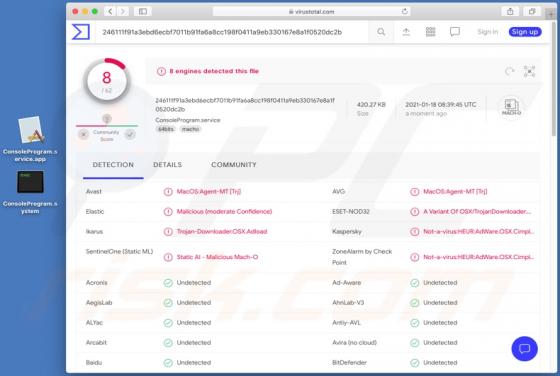The image size is (560, 376).
Task: Go back with Safari back arrow
Action: click(x=110, y=11)
